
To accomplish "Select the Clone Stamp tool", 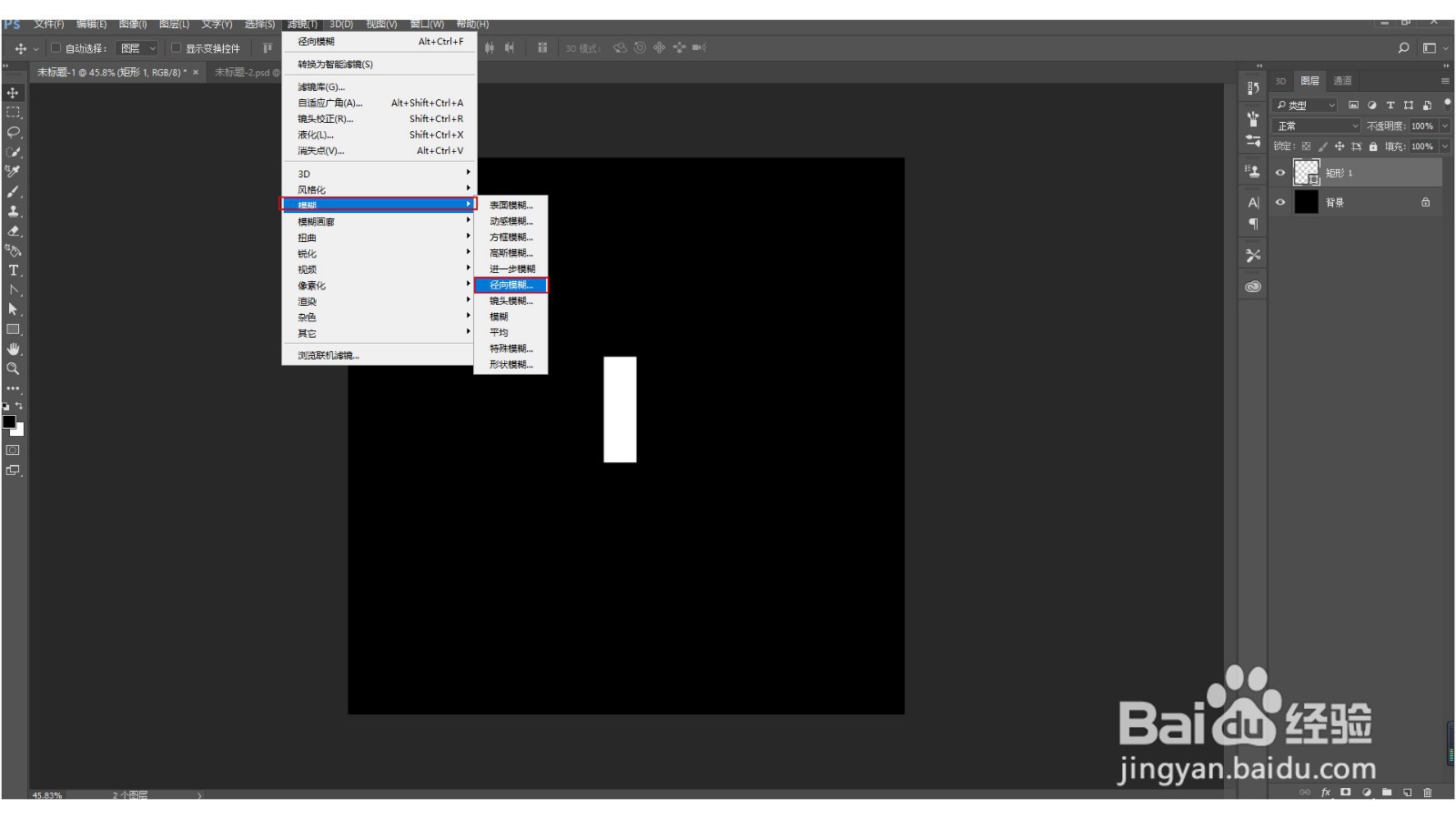I will 13,211.
